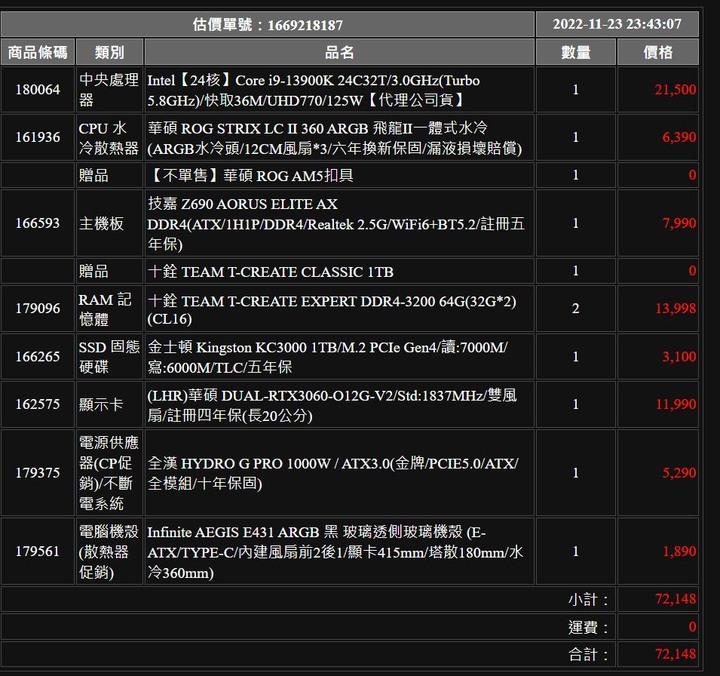Click the timestamp 2022-11-23 23:43:07
Viewport: 720px width, 676px height.
coord(617,24)
